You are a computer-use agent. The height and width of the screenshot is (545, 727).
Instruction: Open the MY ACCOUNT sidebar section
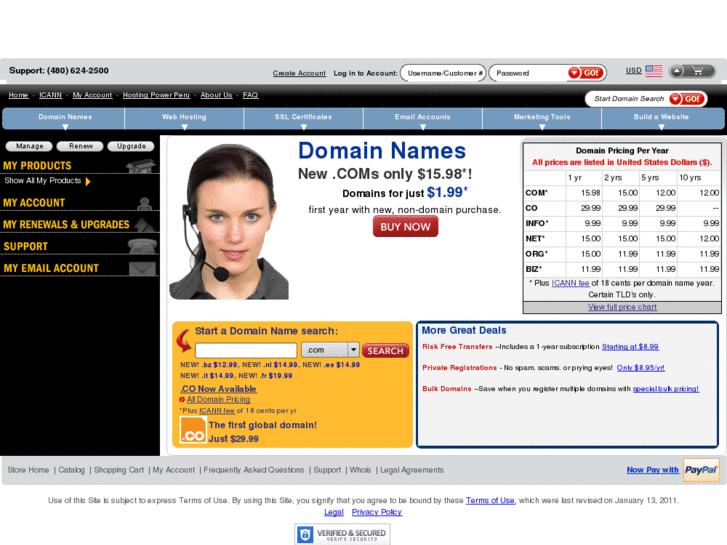34,203
